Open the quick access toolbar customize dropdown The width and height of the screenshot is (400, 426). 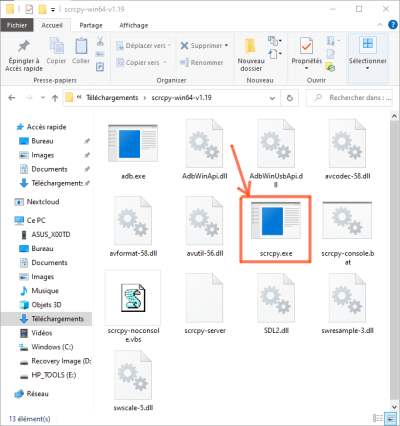point(53,10)
